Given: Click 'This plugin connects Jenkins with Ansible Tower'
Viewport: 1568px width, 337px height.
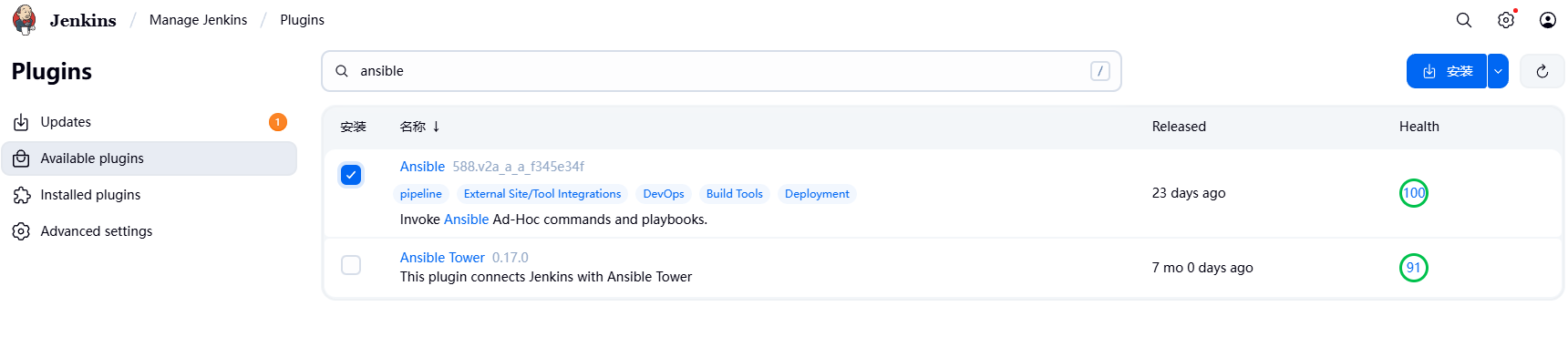Looking at the screenshot, I should pyautogui.click(x=546, y=277).
